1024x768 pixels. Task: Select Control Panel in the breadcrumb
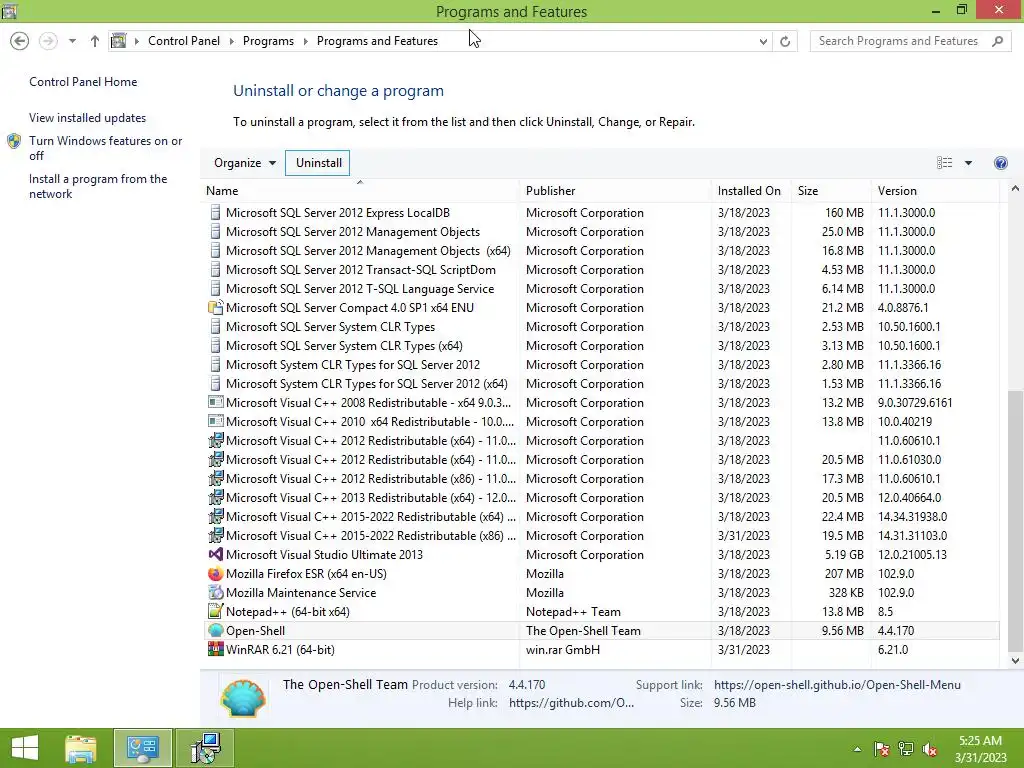(x=184, y=41)
